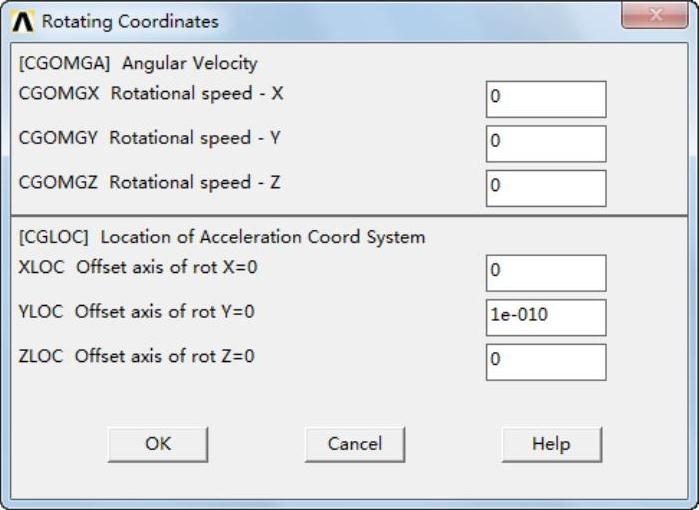Click the ZLOC offset input field
The height and width of the screenshot is (510, 699).
tap(546, 361)
